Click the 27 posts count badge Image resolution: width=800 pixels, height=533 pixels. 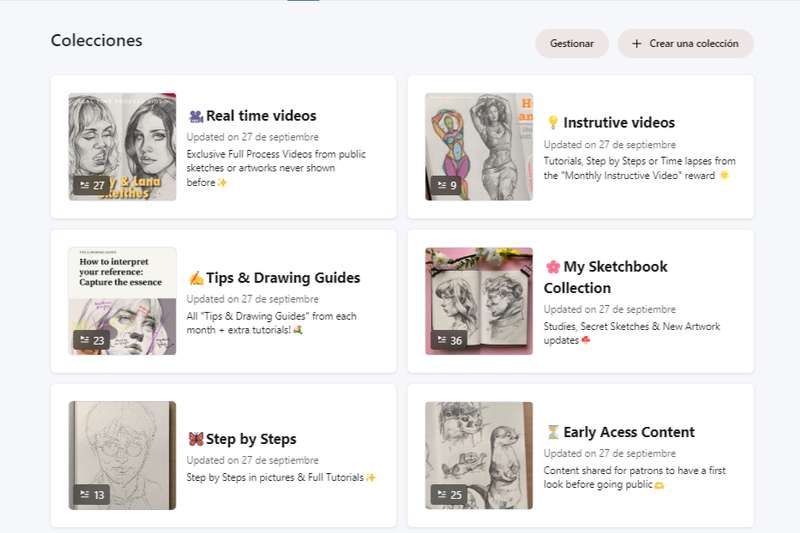tap(91, 185)
